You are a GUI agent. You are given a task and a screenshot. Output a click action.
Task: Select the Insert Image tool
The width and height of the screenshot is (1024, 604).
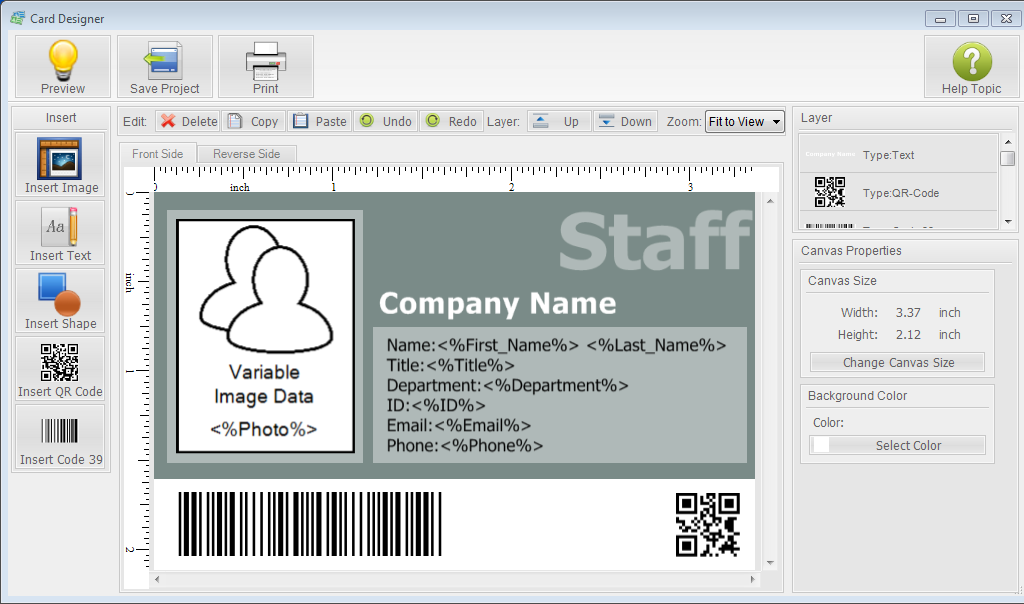[60, 165]
